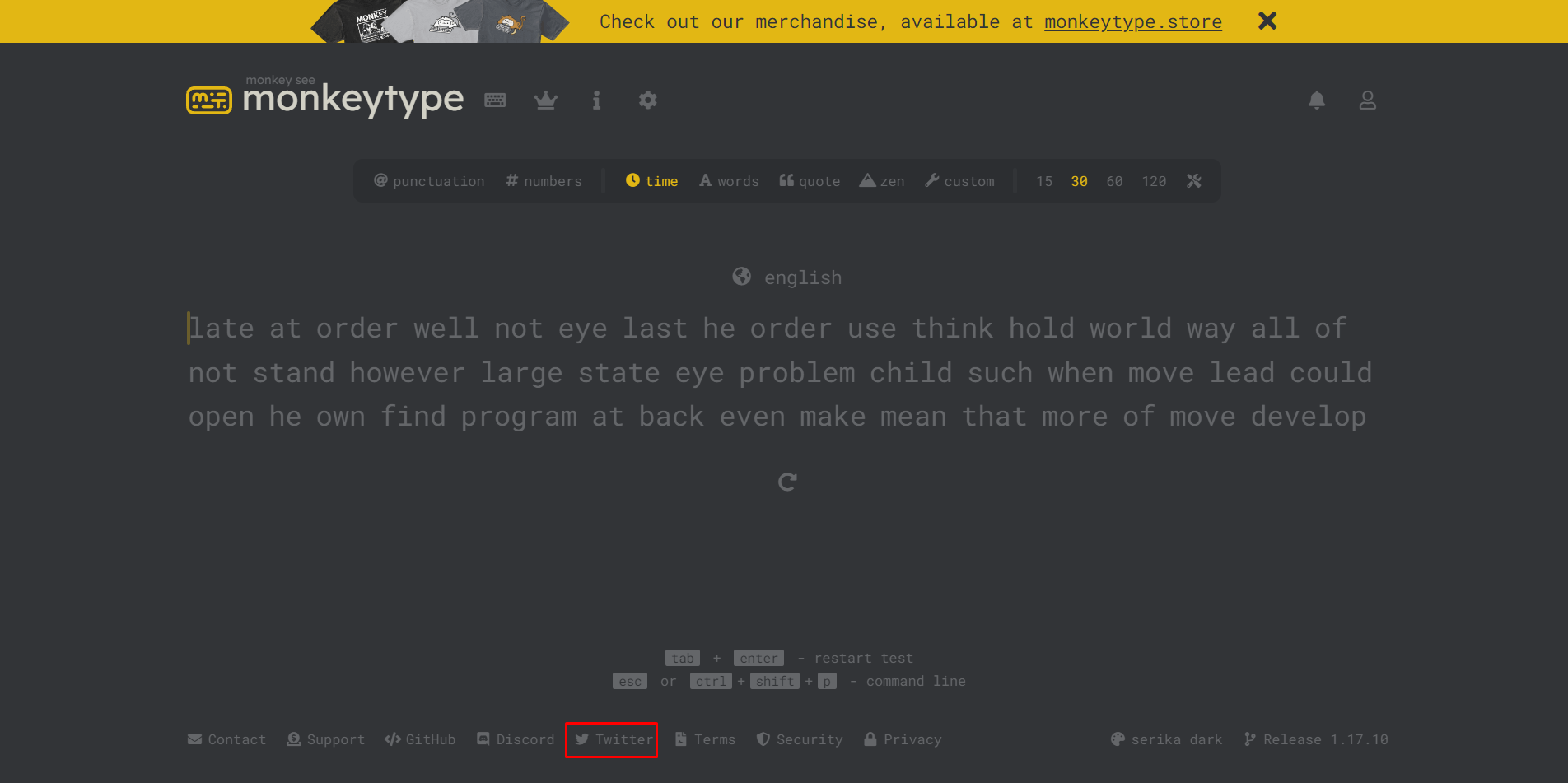Screen dimensions: 1568x783
Task: Switch to words mode
Action: point(728,180)
